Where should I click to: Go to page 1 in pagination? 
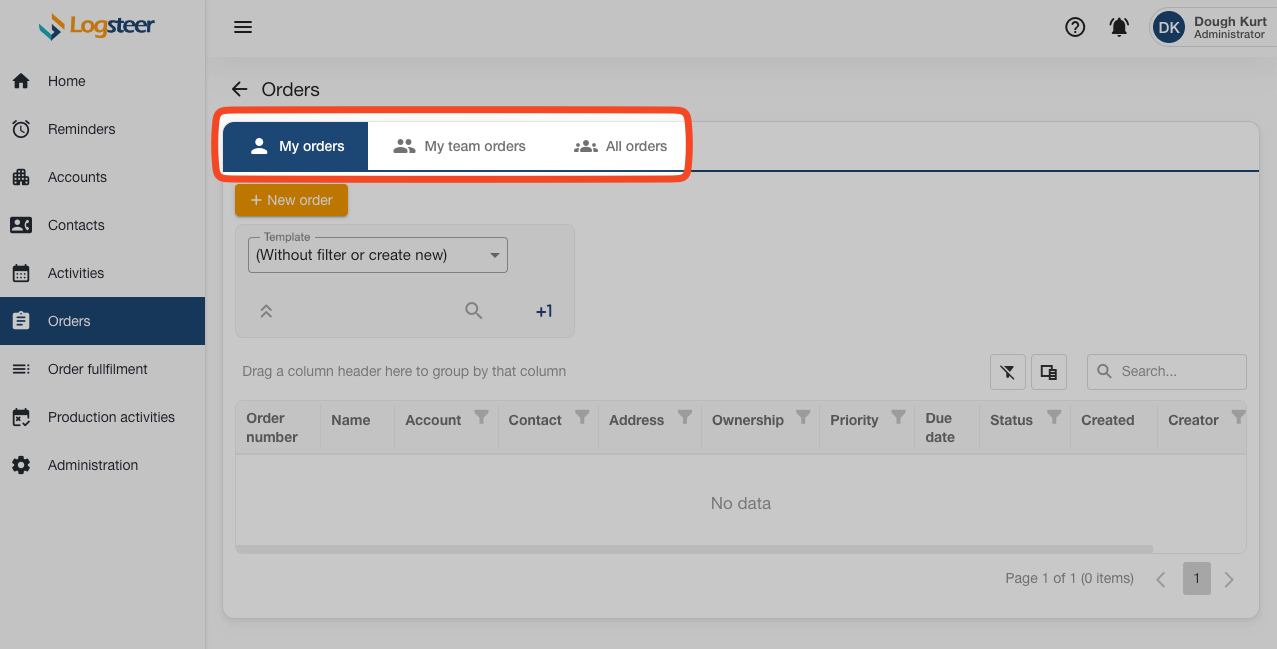pos(1196,578)
